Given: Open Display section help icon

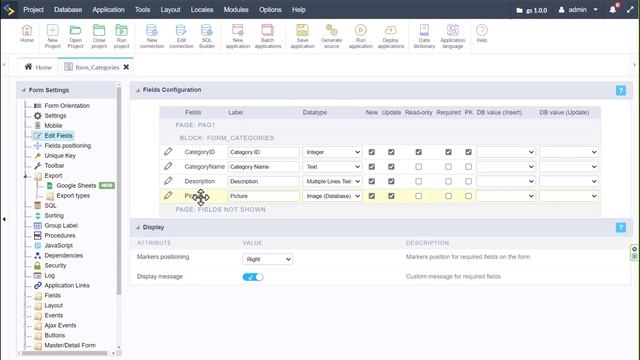Looking at the screenshot, I should coord(620,228).
